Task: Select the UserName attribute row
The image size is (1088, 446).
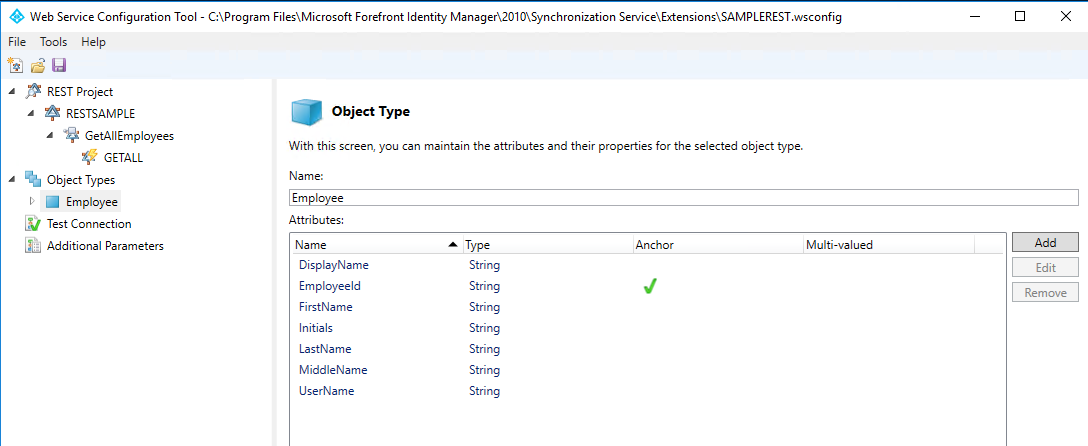Action: click(647, 391)
